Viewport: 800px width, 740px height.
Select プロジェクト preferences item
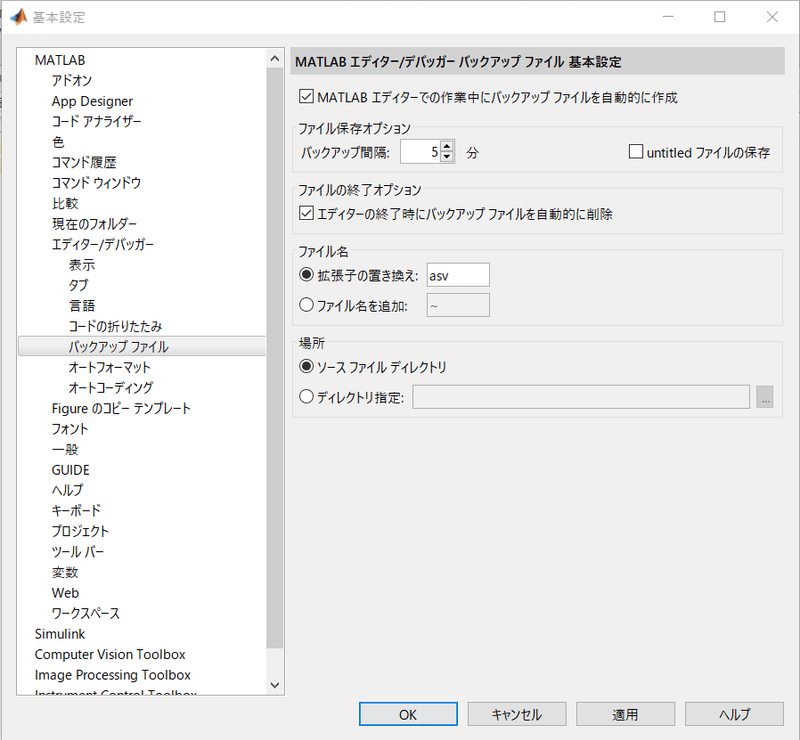[80, 531]
